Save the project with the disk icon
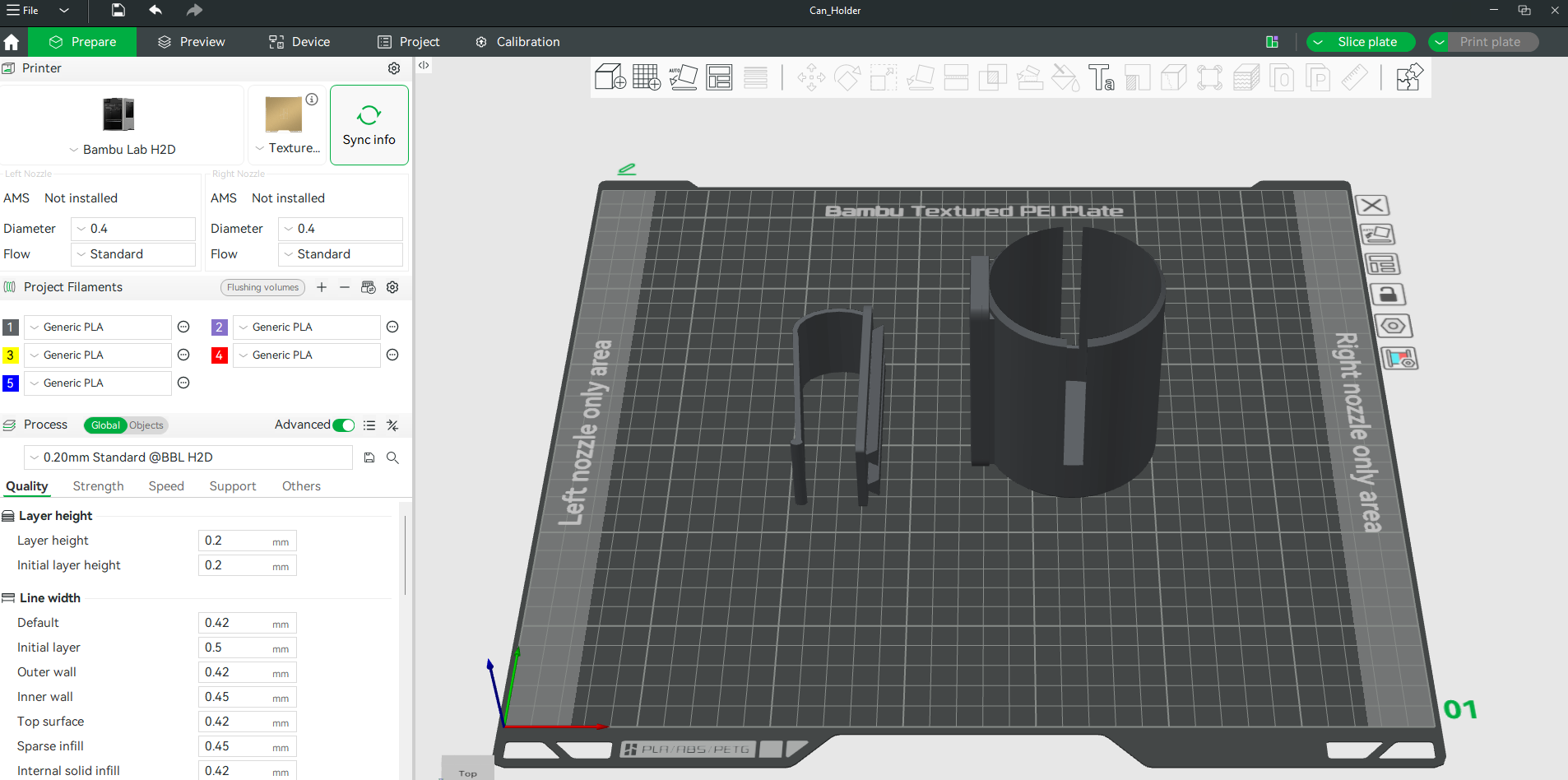Viewport: 1568px width, 780px height. (118, 10)
